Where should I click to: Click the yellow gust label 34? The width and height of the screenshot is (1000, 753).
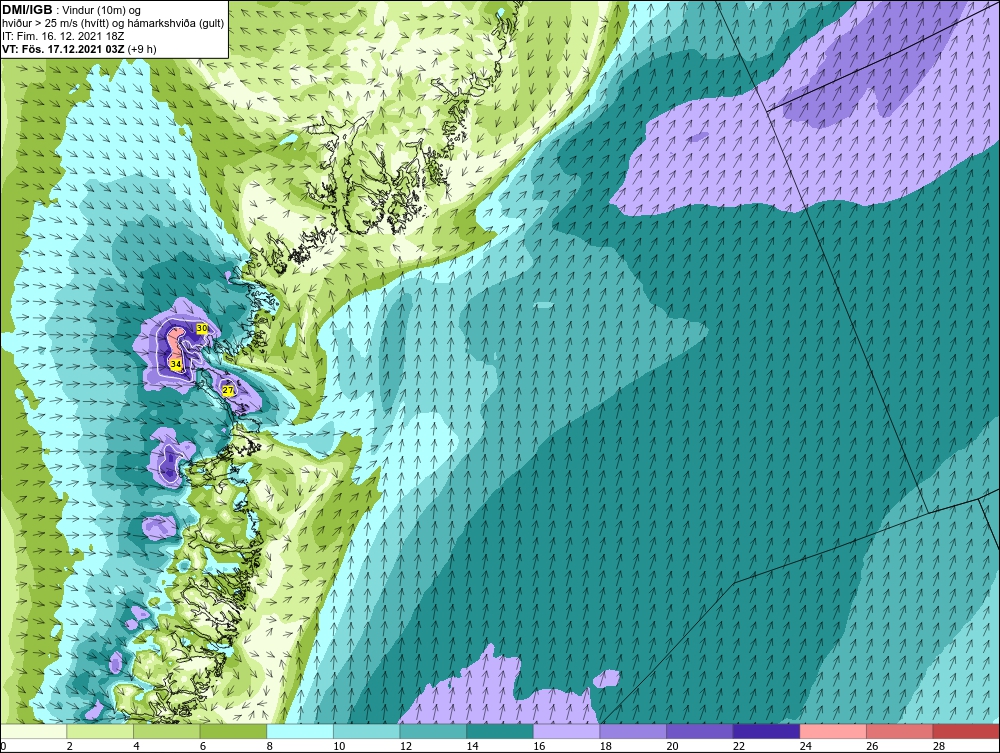tap(176, 364)
